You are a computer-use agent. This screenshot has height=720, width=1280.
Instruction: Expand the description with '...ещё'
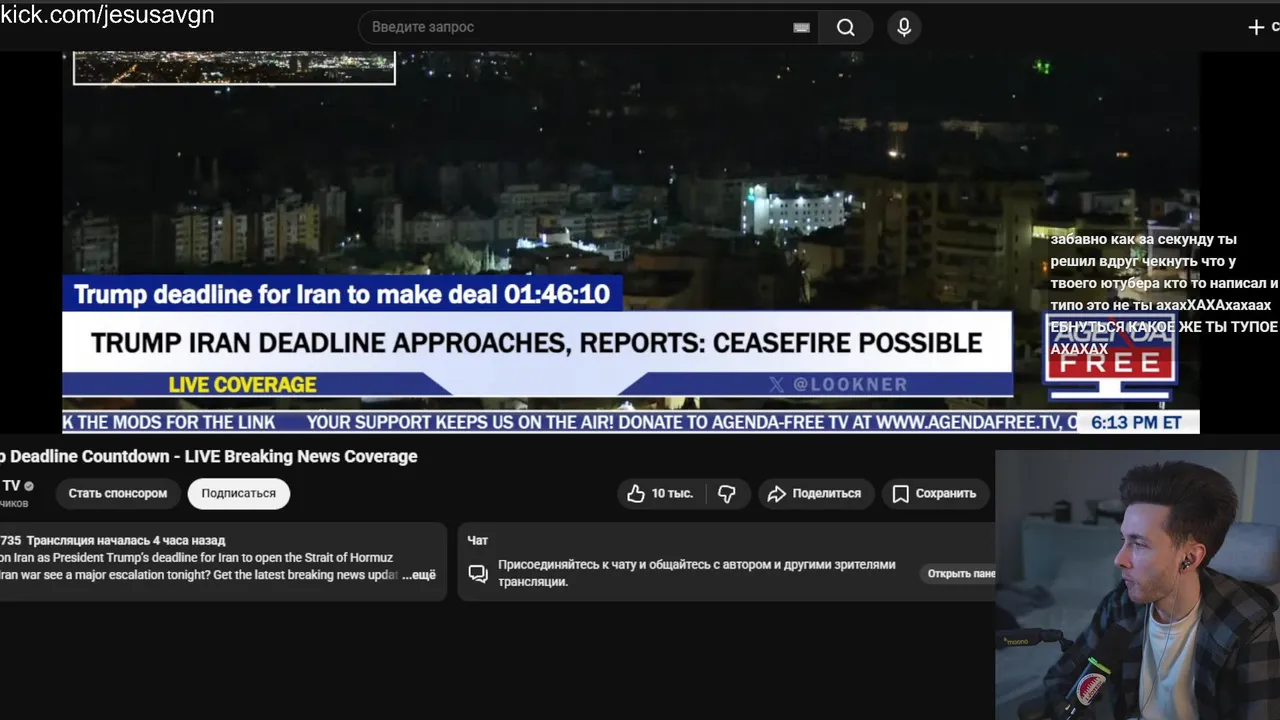click(419, 576)
